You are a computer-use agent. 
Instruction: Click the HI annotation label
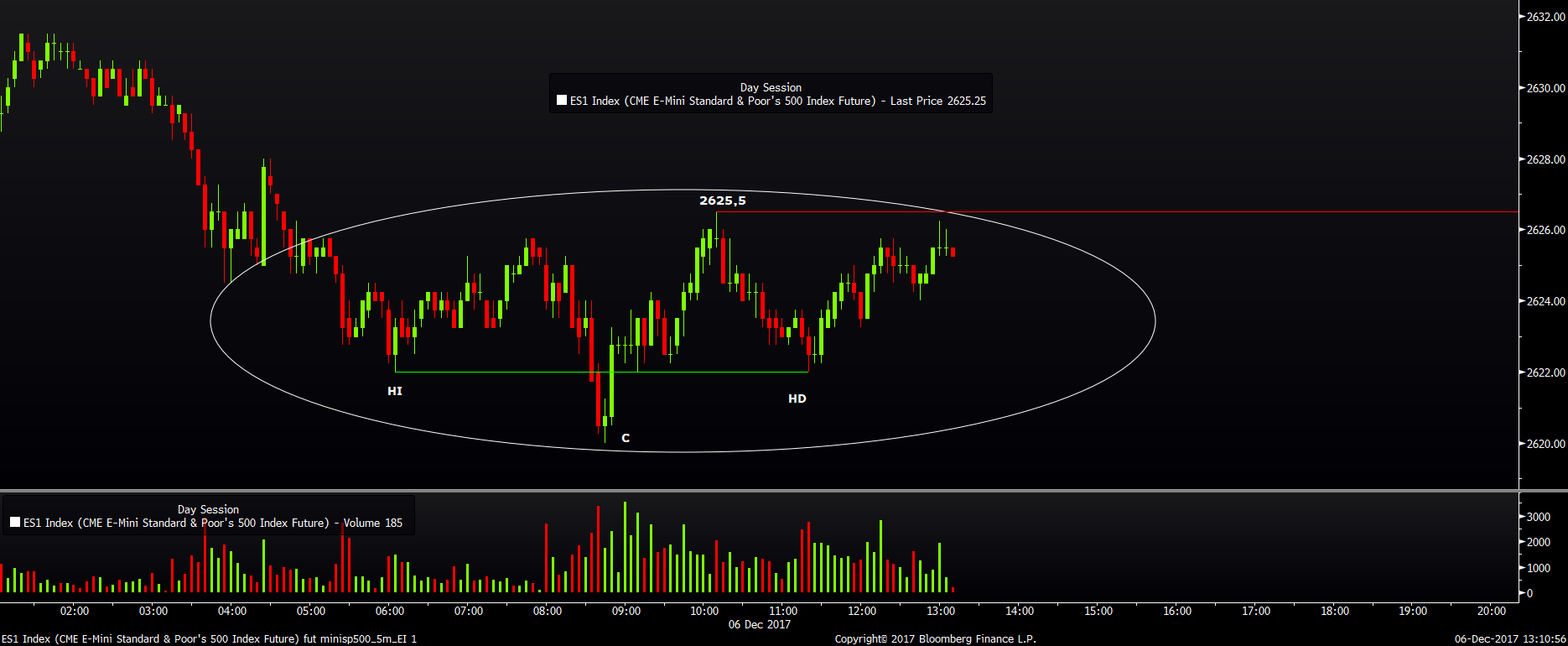[395, 391]
